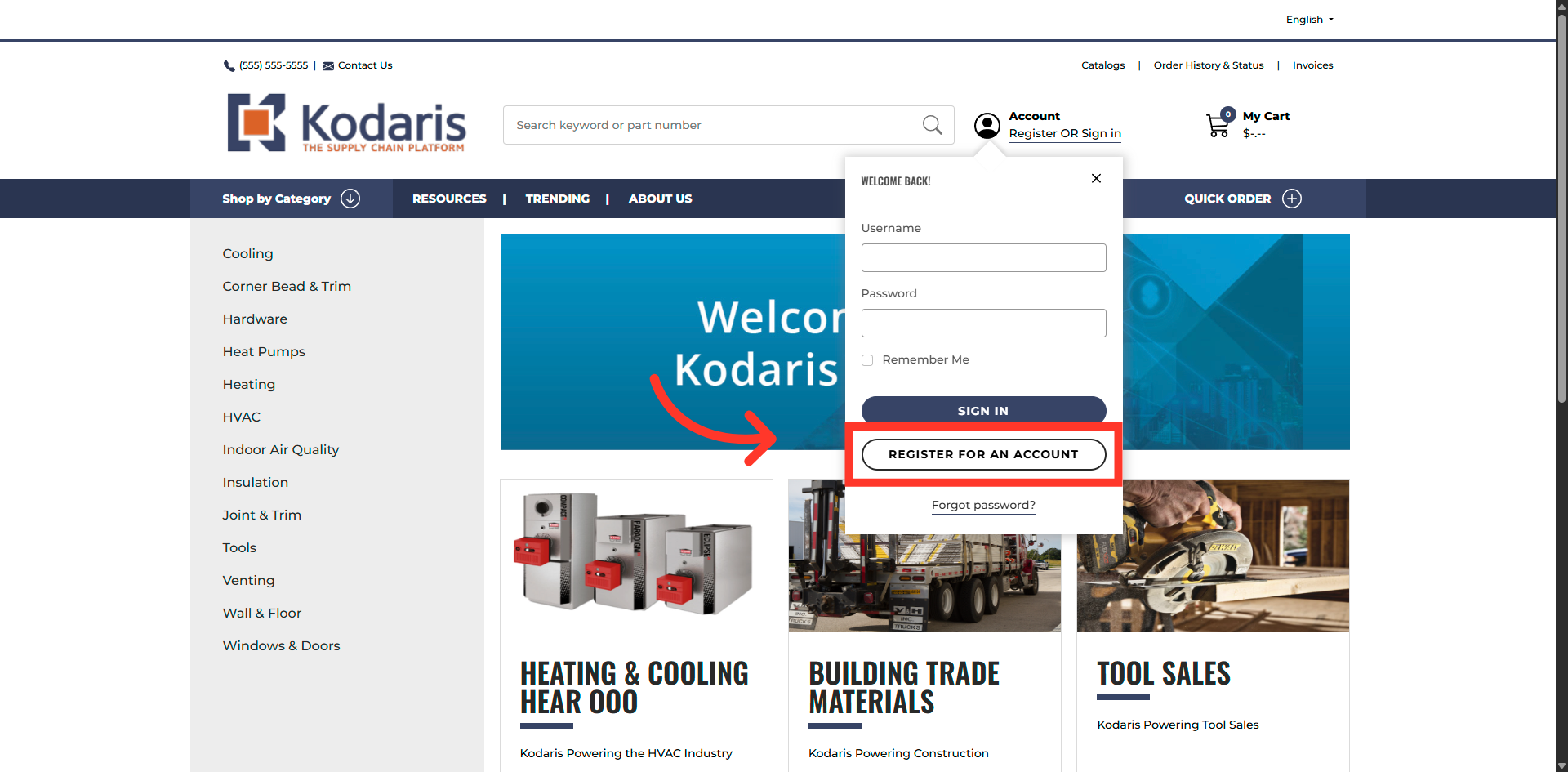Screen dimensions: 1568x772
Task: Select the HVAC category
Action: coord(241,417)
